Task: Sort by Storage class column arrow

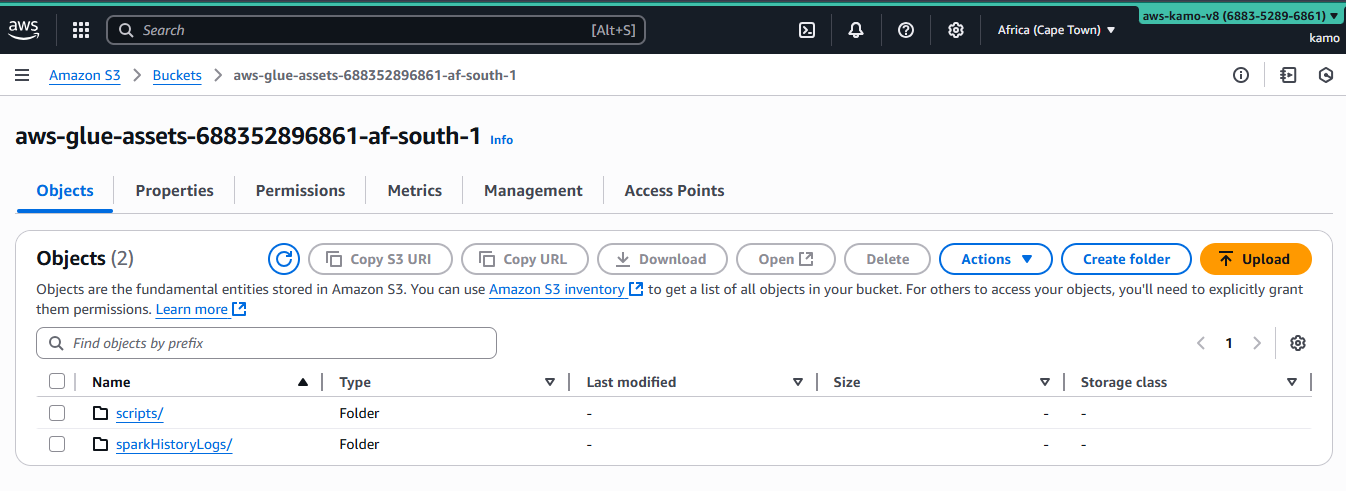Action: [1292, 382]
